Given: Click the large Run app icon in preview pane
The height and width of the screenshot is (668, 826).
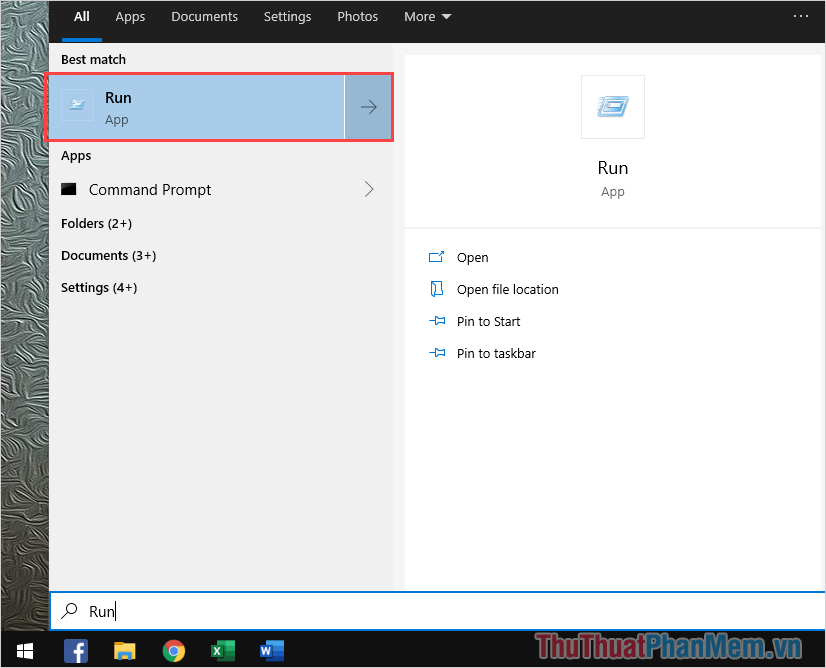Looking at the screenshot, I should click(612, 106).
